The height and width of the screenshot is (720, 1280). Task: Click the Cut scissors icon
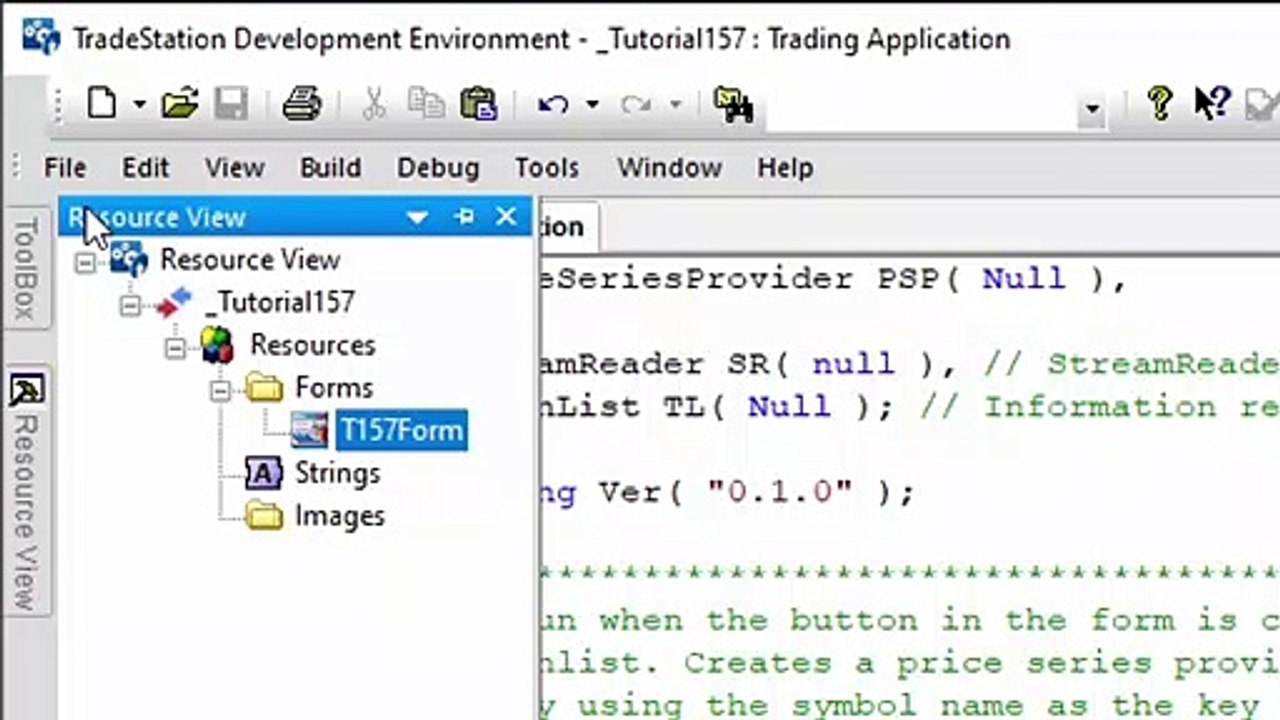(374, 103)
